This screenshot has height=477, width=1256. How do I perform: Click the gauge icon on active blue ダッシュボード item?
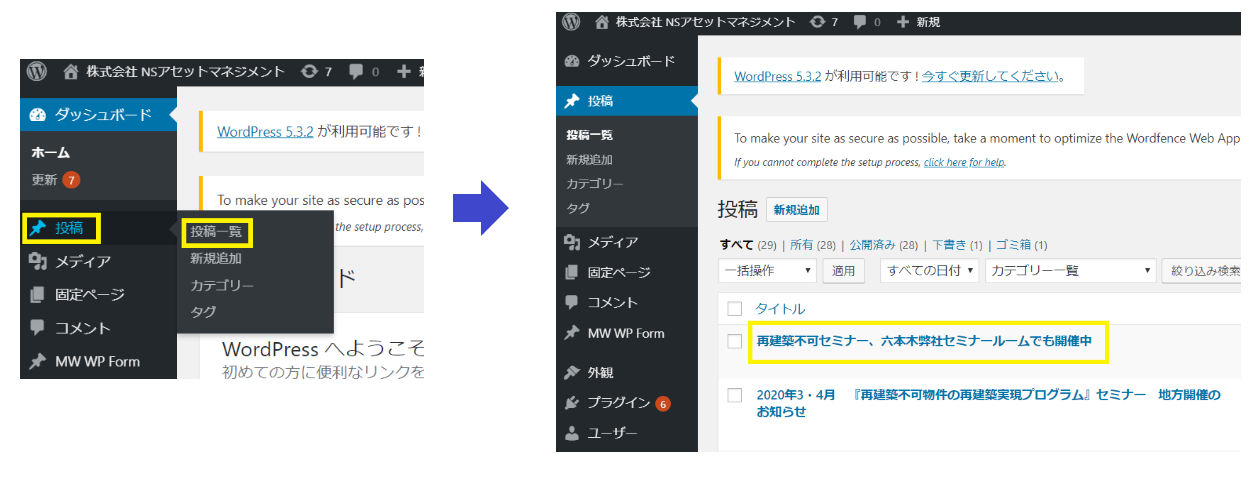pos(38,115)
